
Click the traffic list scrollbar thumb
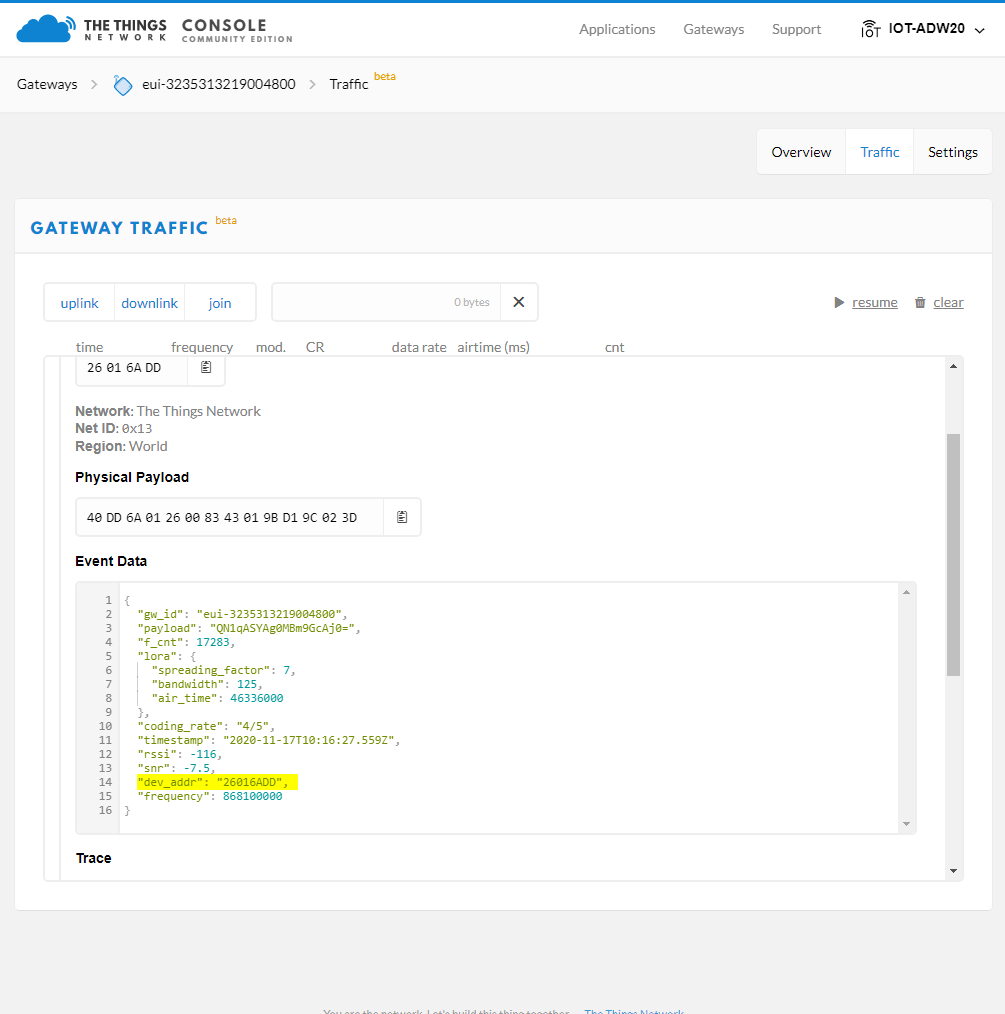(953, 554)
